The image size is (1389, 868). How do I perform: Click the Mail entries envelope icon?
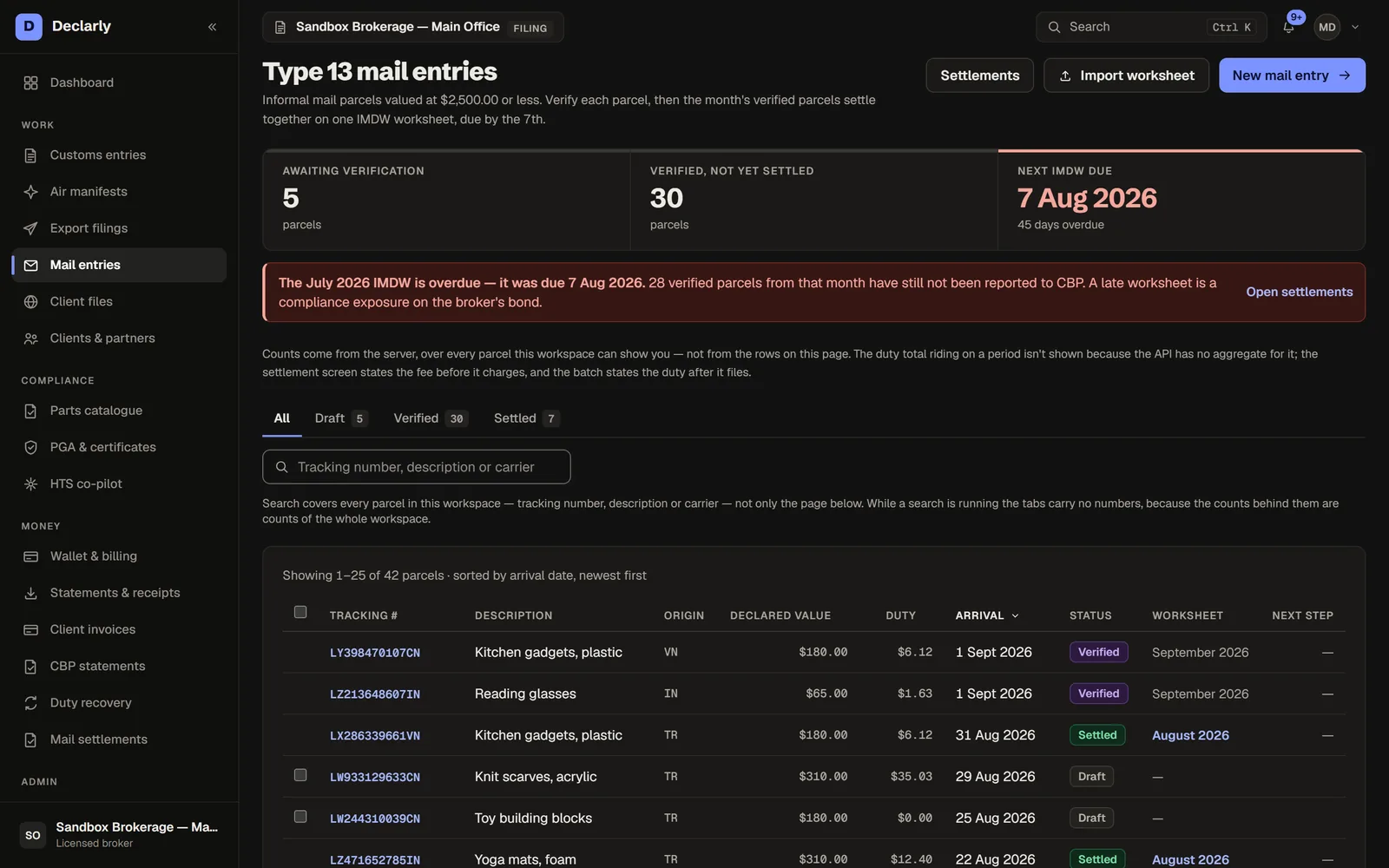(x=31, y=266)
